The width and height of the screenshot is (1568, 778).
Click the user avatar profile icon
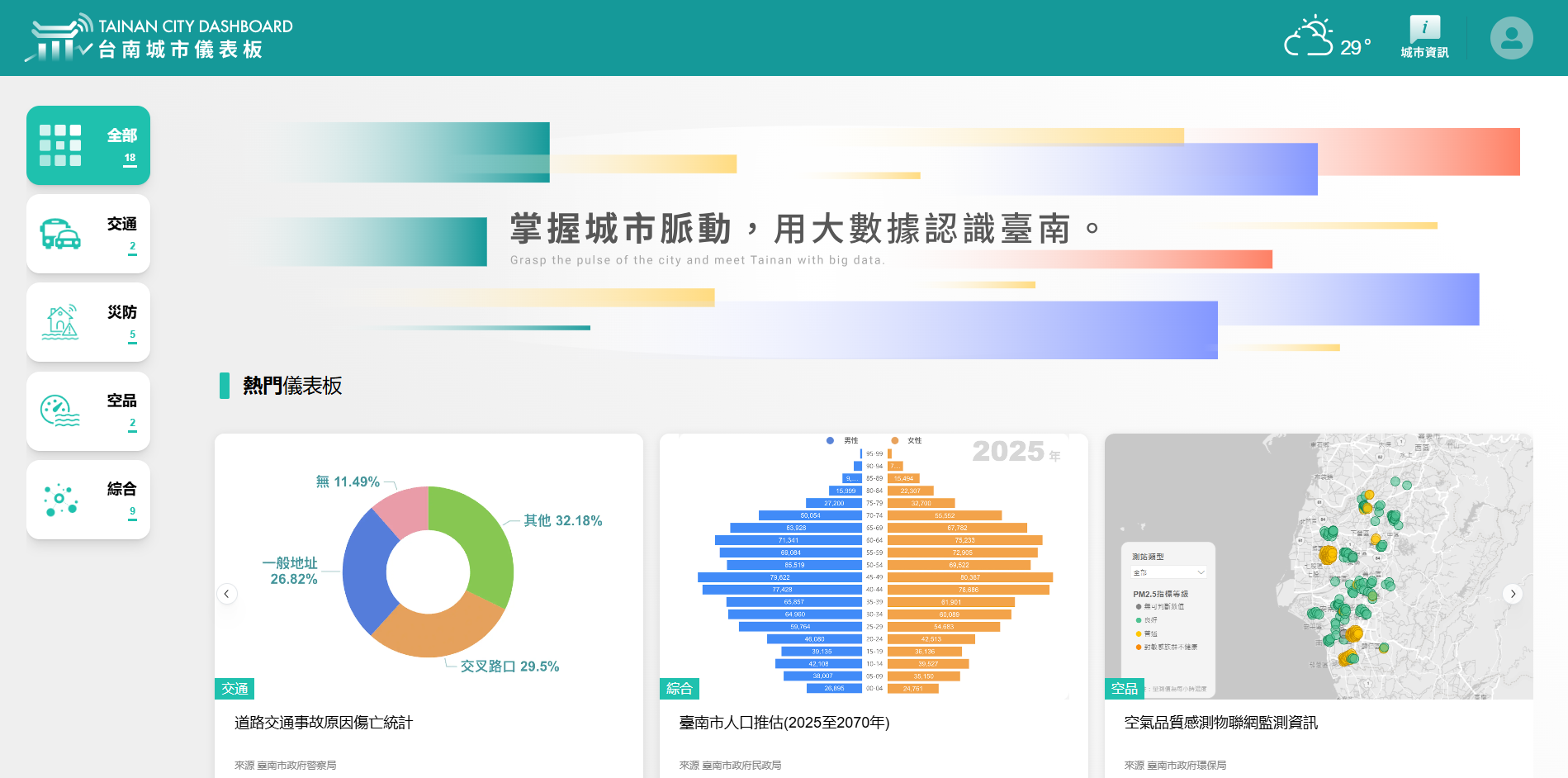pyautogui.click(x=1511, y=37)
